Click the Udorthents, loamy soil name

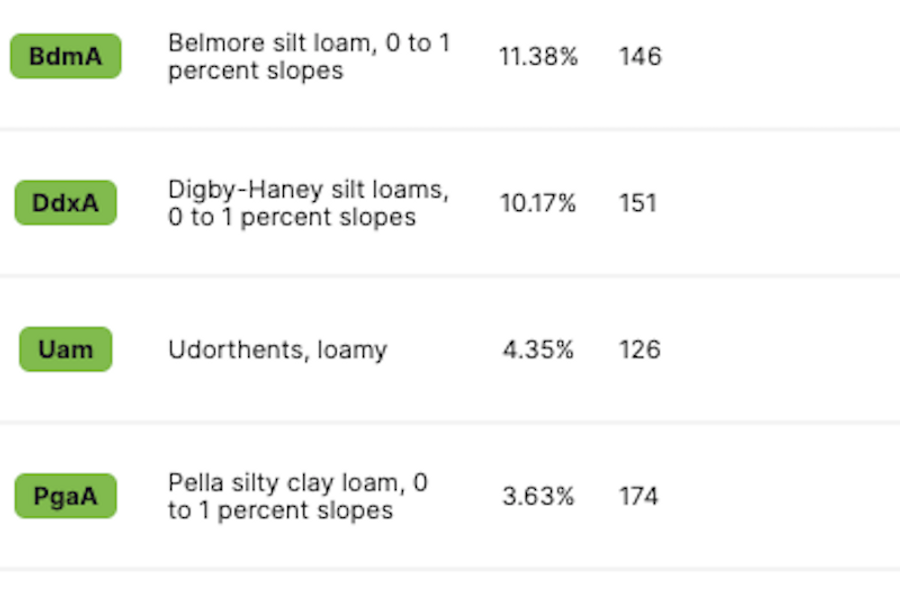click(277, 350)
